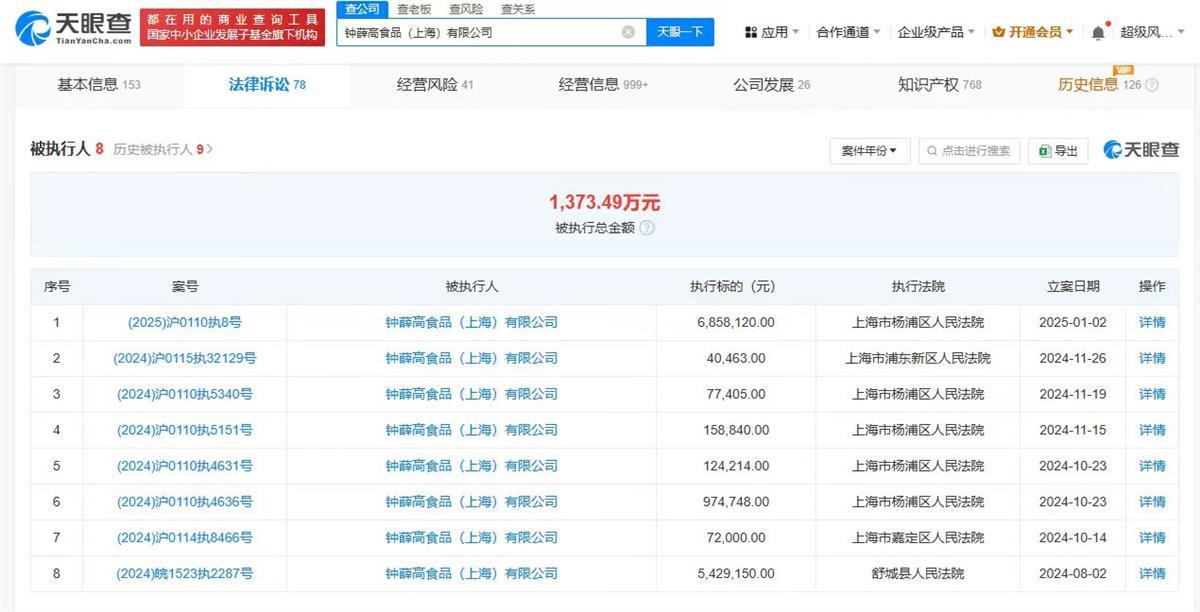1200x612 pixels.
Task: View 详情 for the 舒城县人民法院 case
Action: (x=1152, y=574)
